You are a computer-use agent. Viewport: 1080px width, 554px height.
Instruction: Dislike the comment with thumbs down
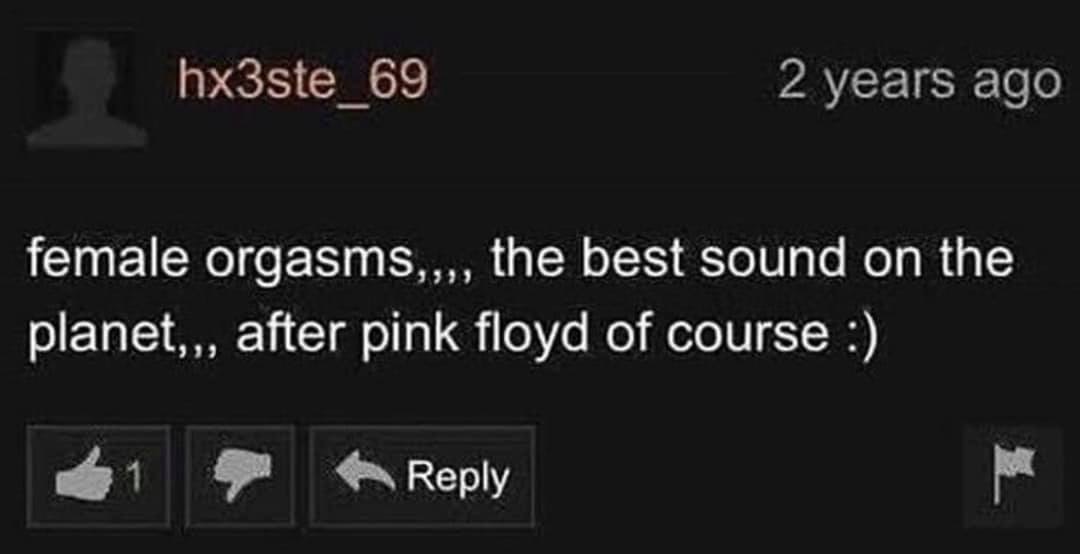(239, 475)
